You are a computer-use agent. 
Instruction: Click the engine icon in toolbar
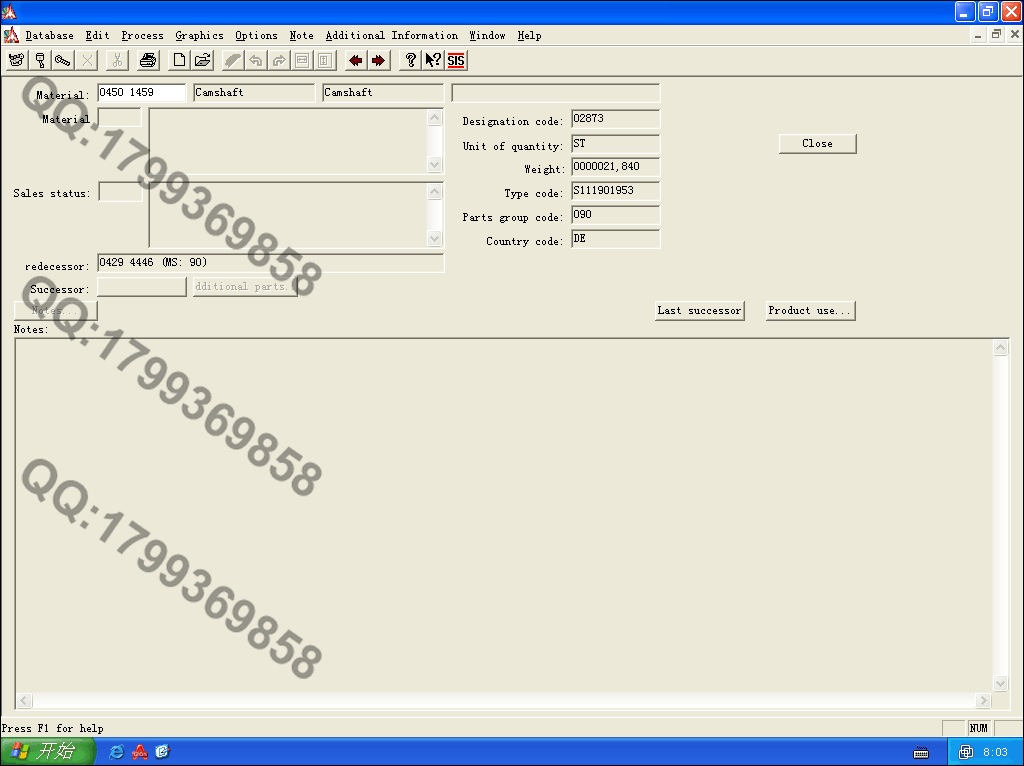pyautogui.click(x=16, y=61)
